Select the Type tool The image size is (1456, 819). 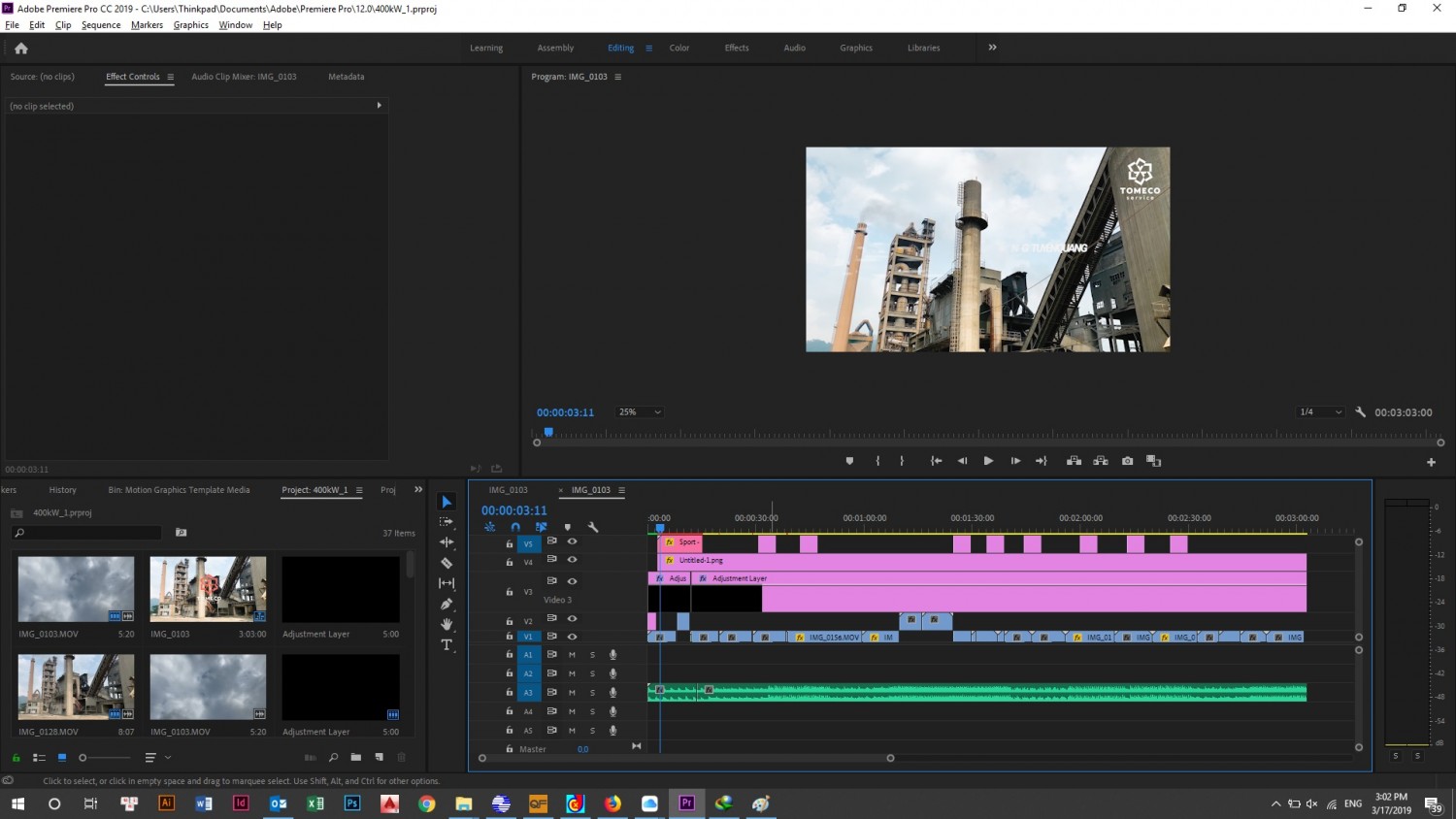click(x=447, y=644)
